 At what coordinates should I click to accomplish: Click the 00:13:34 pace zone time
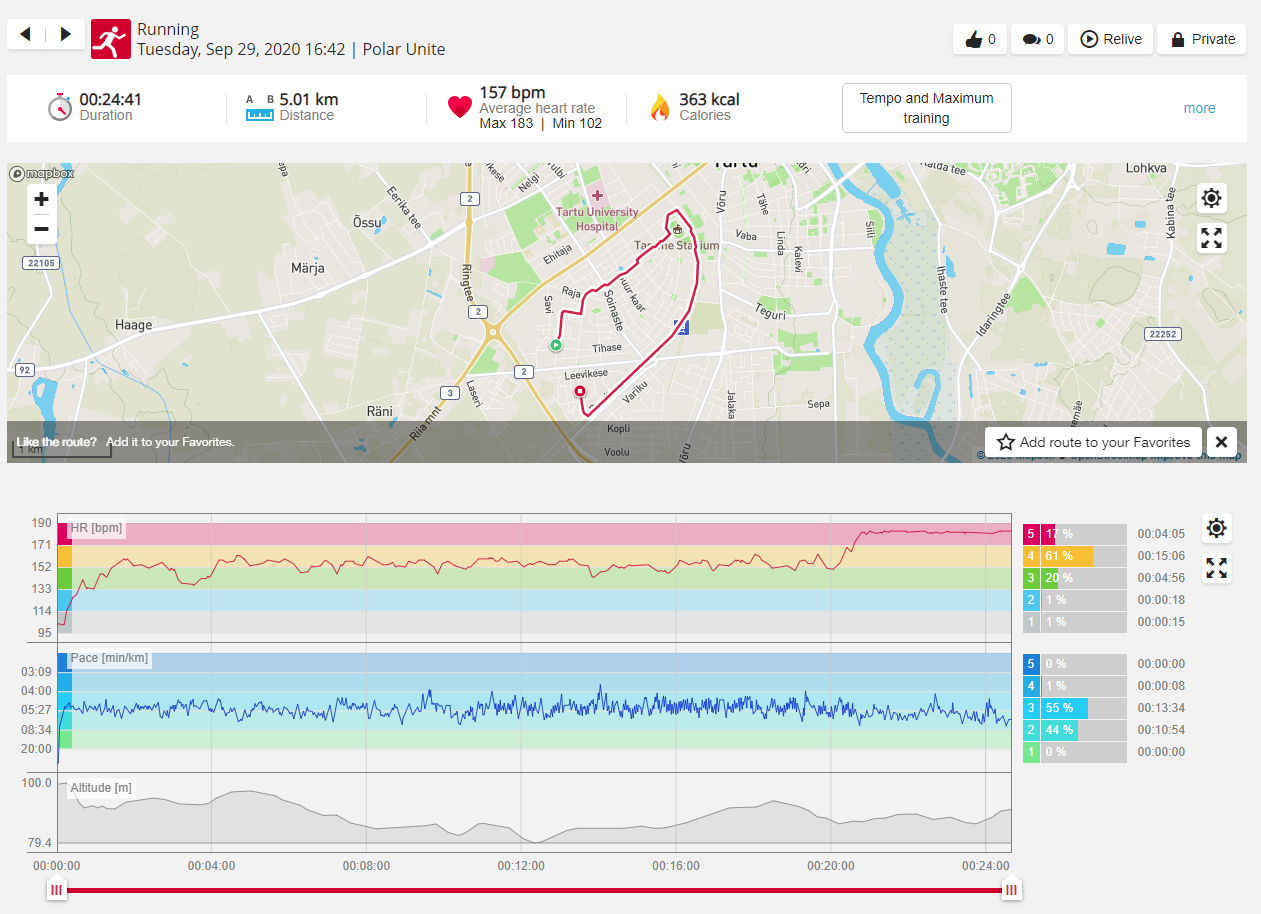pos(1161,708)
